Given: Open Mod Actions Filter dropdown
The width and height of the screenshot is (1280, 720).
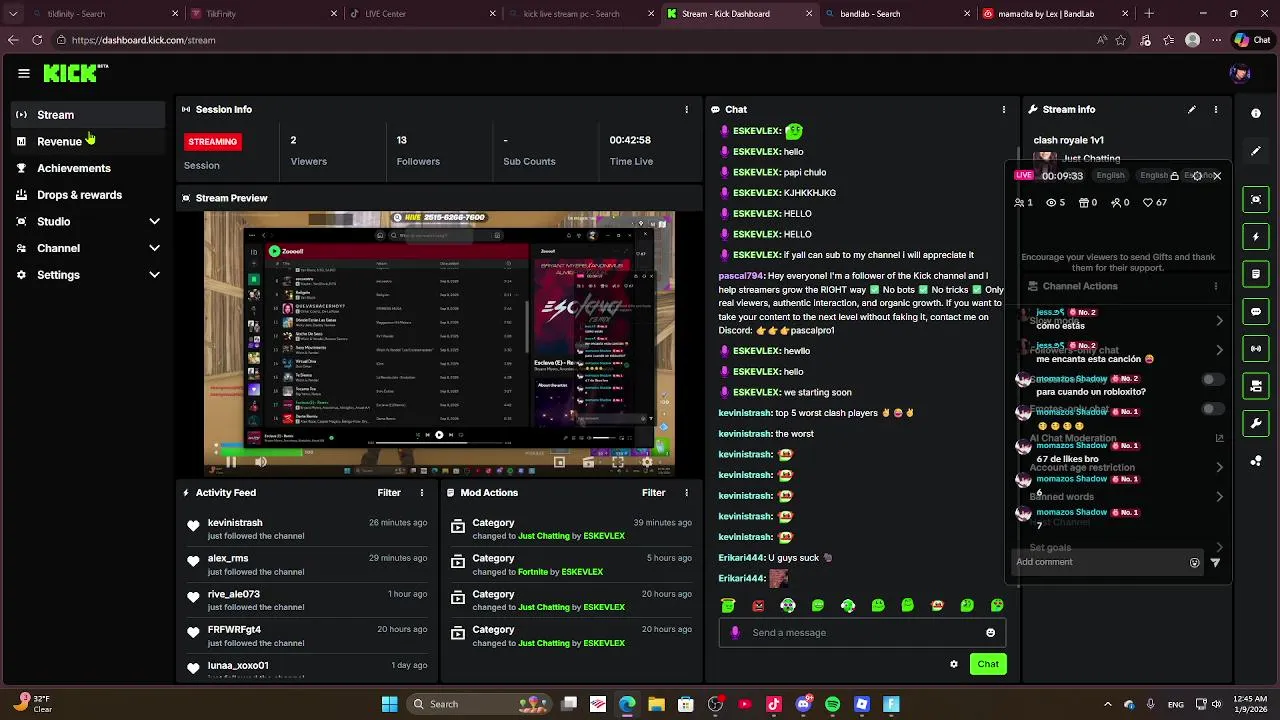Looking at the screenshot, I should click(653, 493).
